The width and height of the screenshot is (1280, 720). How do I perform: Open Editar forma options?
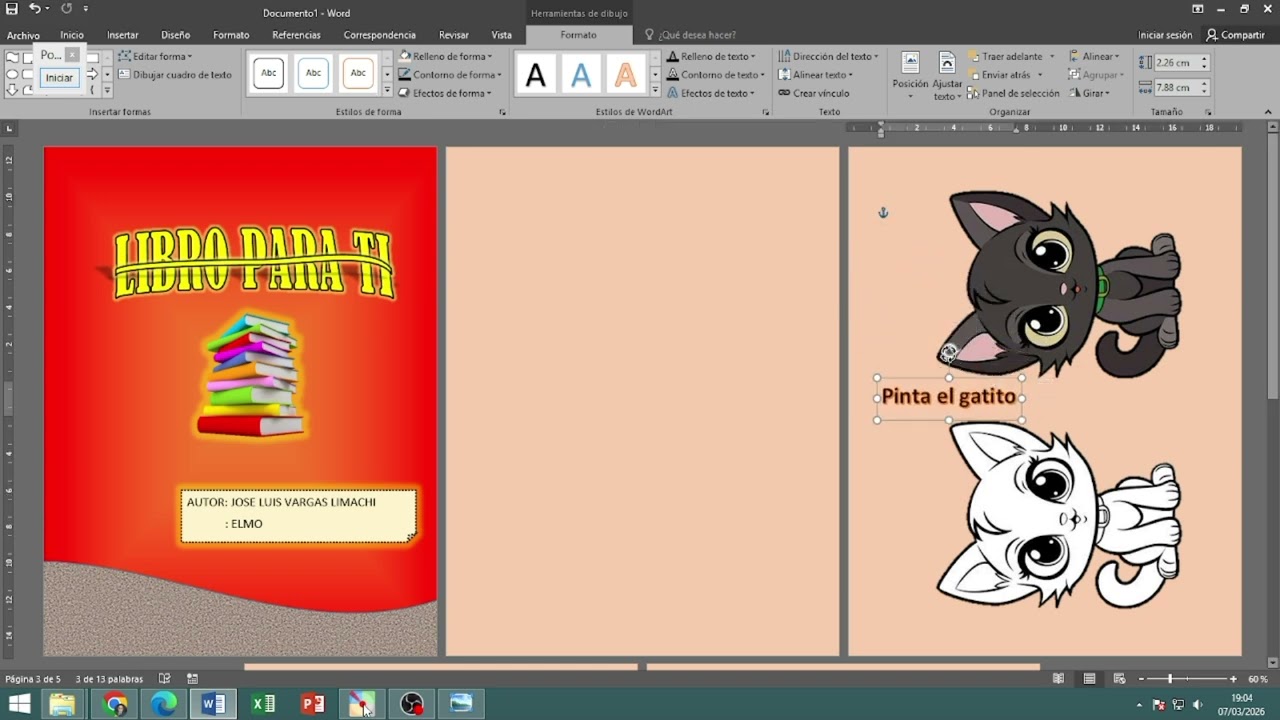tap(155, 56)
